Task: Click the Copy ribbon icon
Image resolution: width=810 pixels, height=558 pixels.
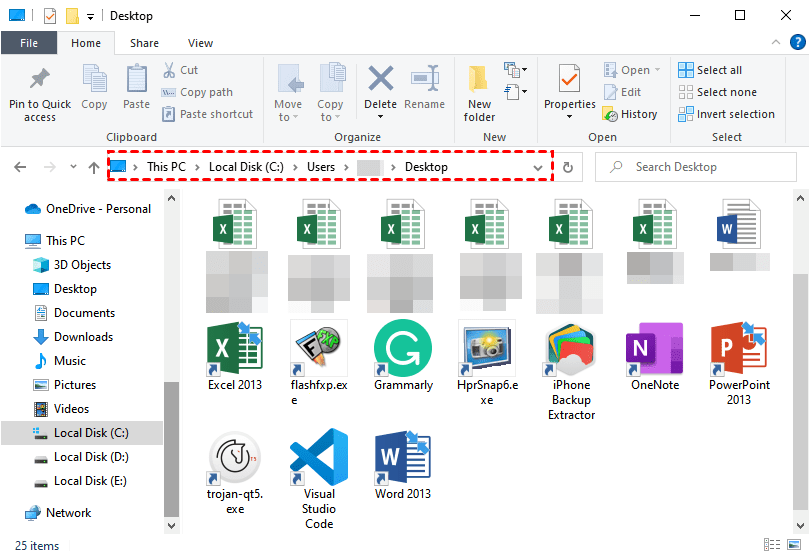Action: tap(95, 79)
